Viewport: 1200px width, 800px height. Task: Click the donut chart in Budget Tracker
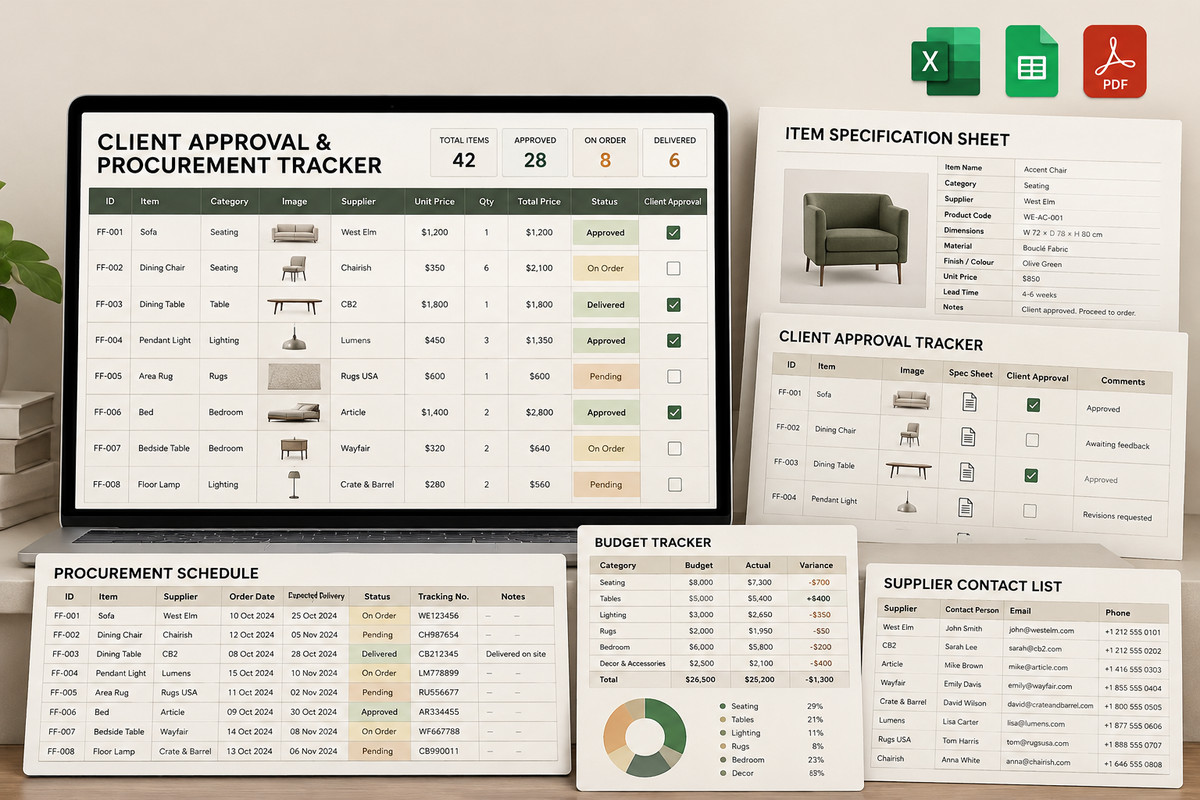pyautogui.click(x=644, y=738)
